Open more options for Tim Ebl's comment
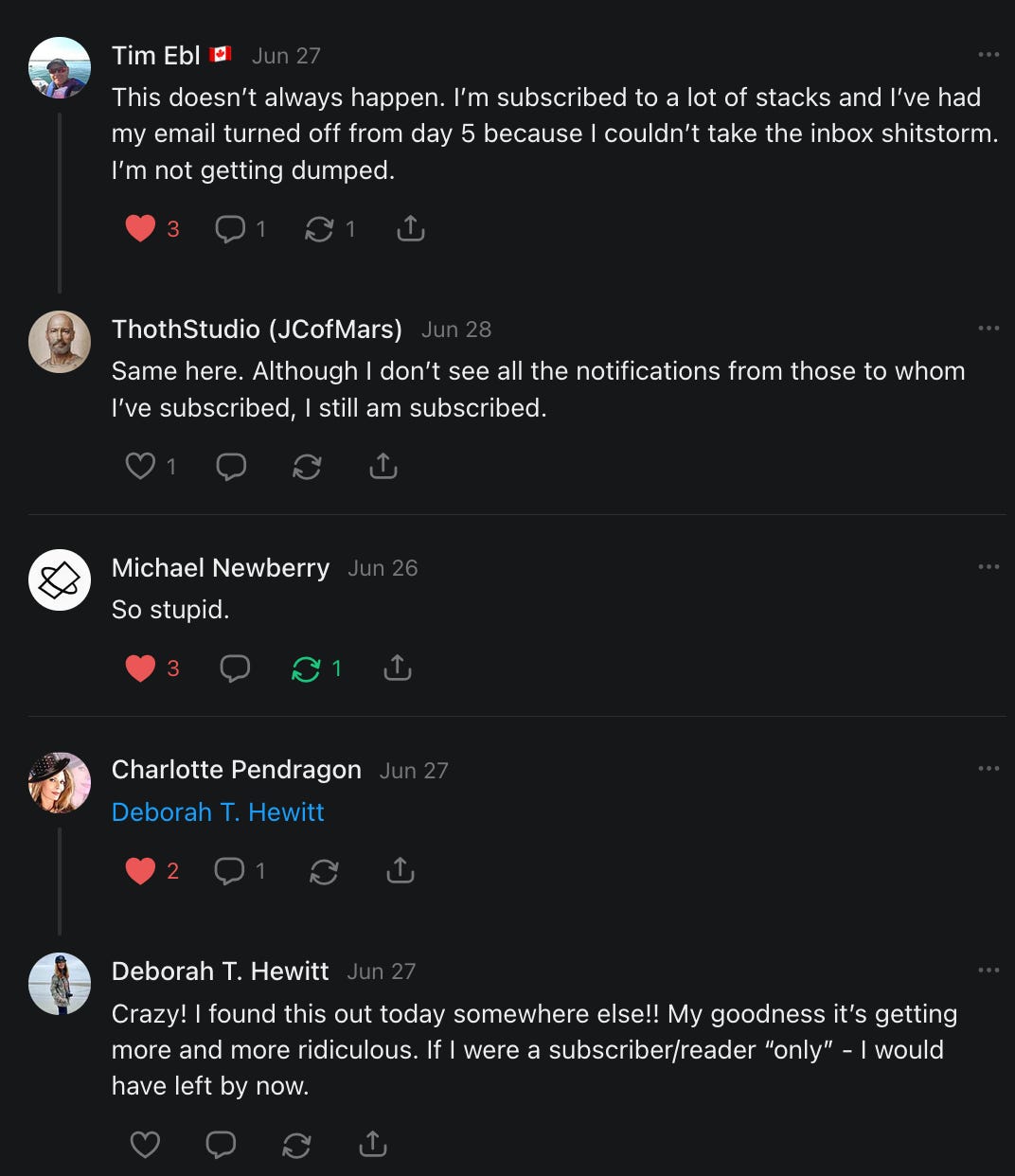This screenshot has height=1176, width=1015. (988, 55)
